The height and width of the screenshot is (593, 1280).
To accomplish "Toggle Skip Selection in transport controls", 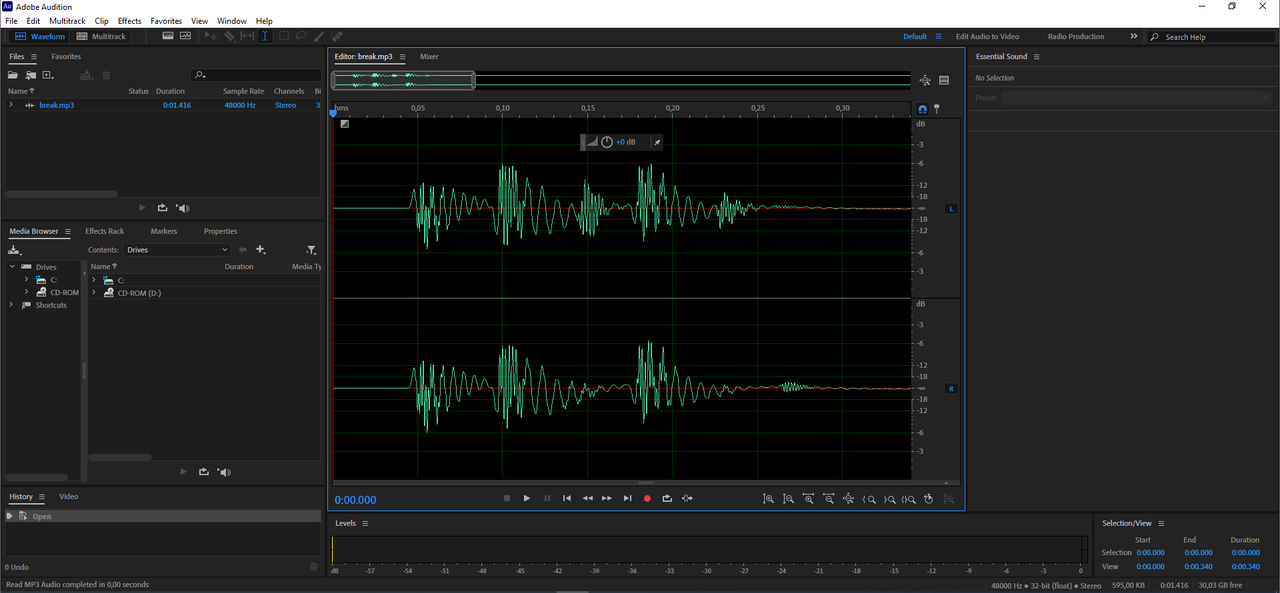I will tap(687, 498).
